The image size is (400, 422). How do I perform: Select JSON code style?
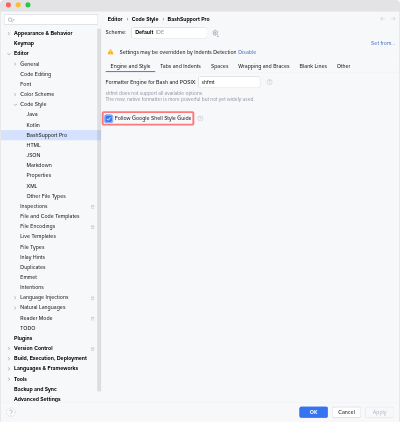(x=33, y=155)
